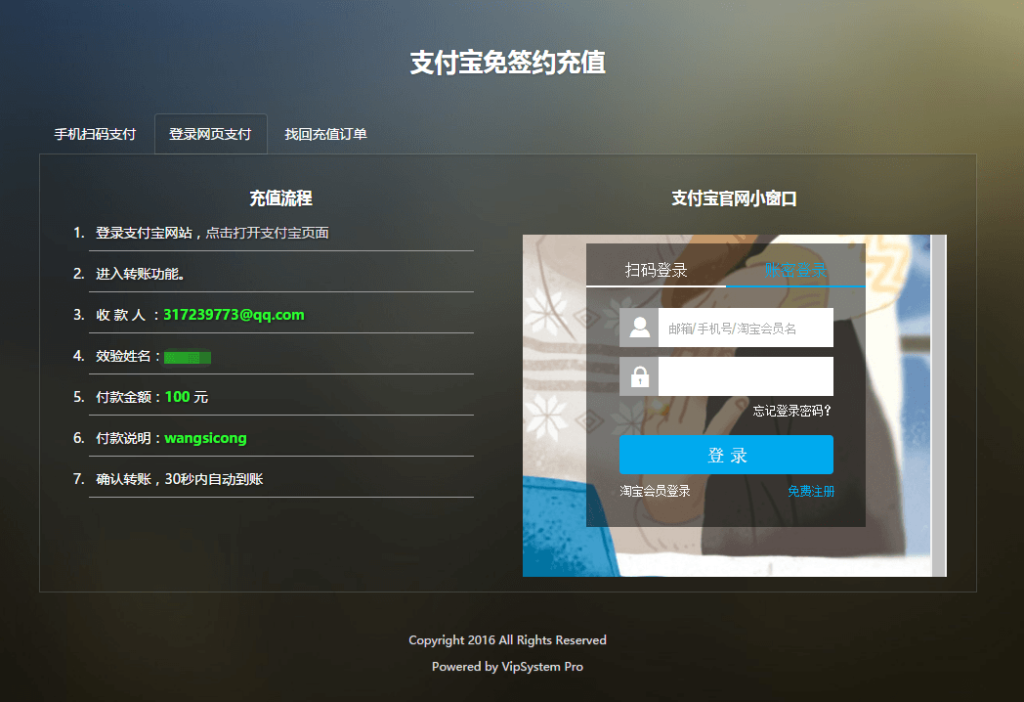
Task: Switch to 扫码登录 in Alipay window
Action: pyautogui.click(x=656, y=270)
